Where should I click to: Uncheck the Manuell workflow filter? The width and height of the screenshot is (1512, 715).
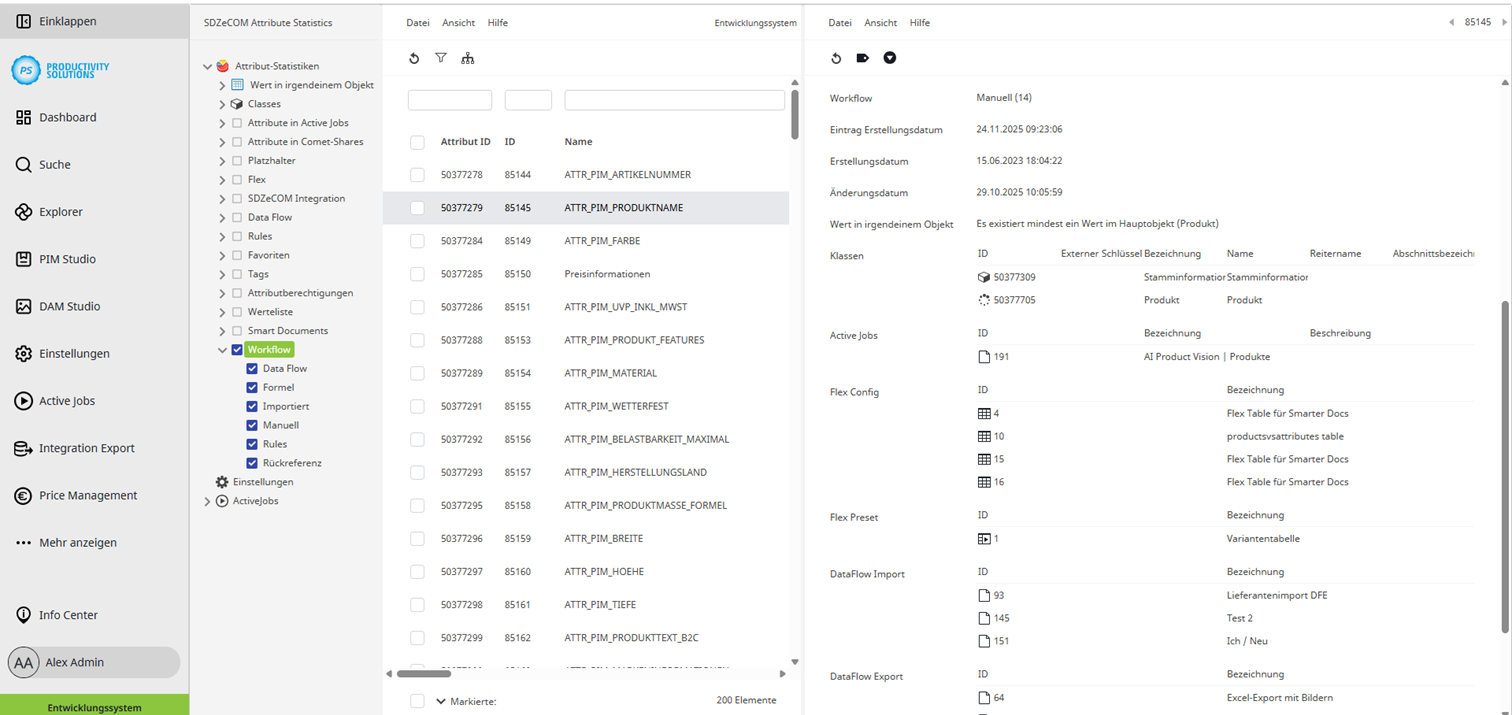point(252,425)
